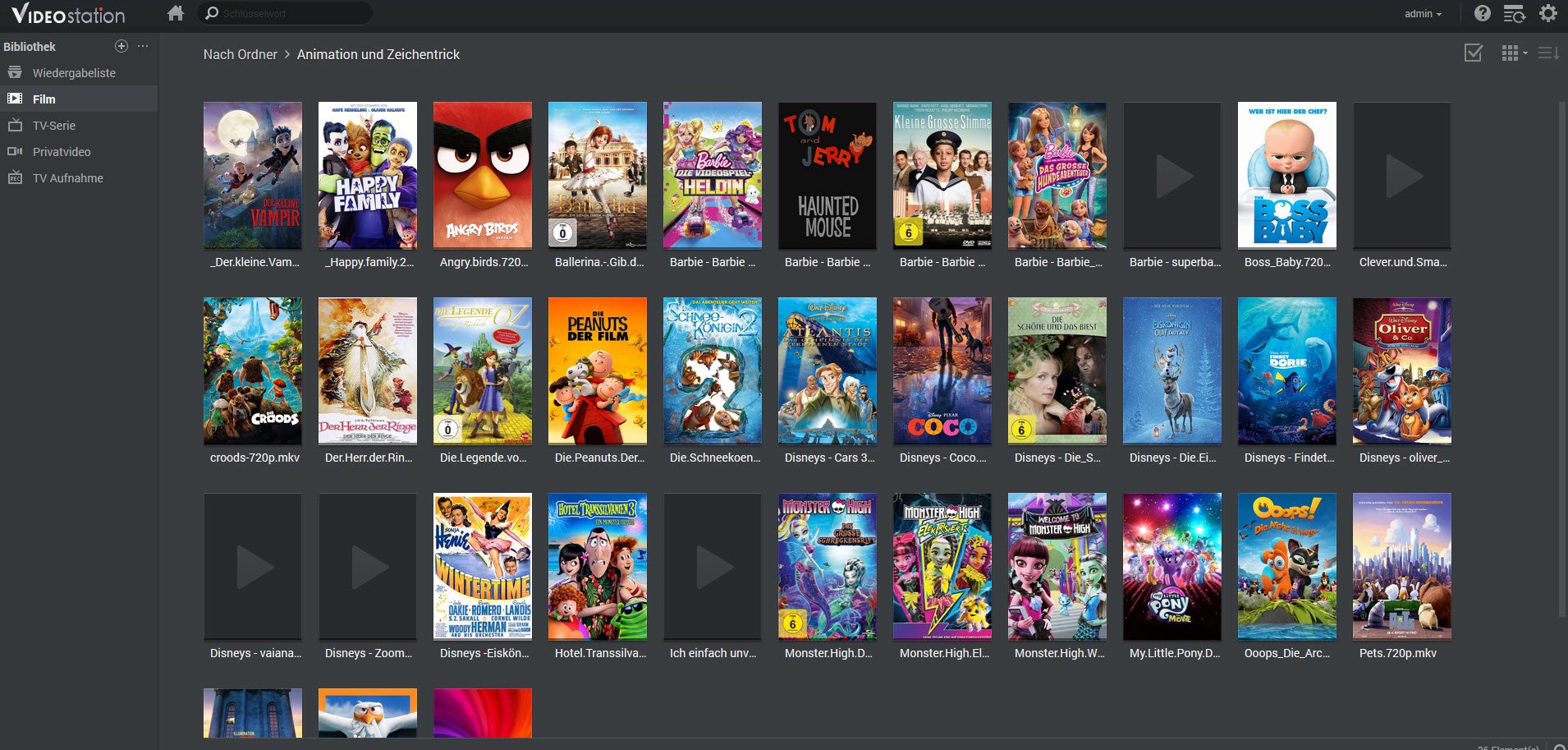The image size is (1568, 750).
Task: Switch to the TV-Serie library
Action: click(79, 126)
